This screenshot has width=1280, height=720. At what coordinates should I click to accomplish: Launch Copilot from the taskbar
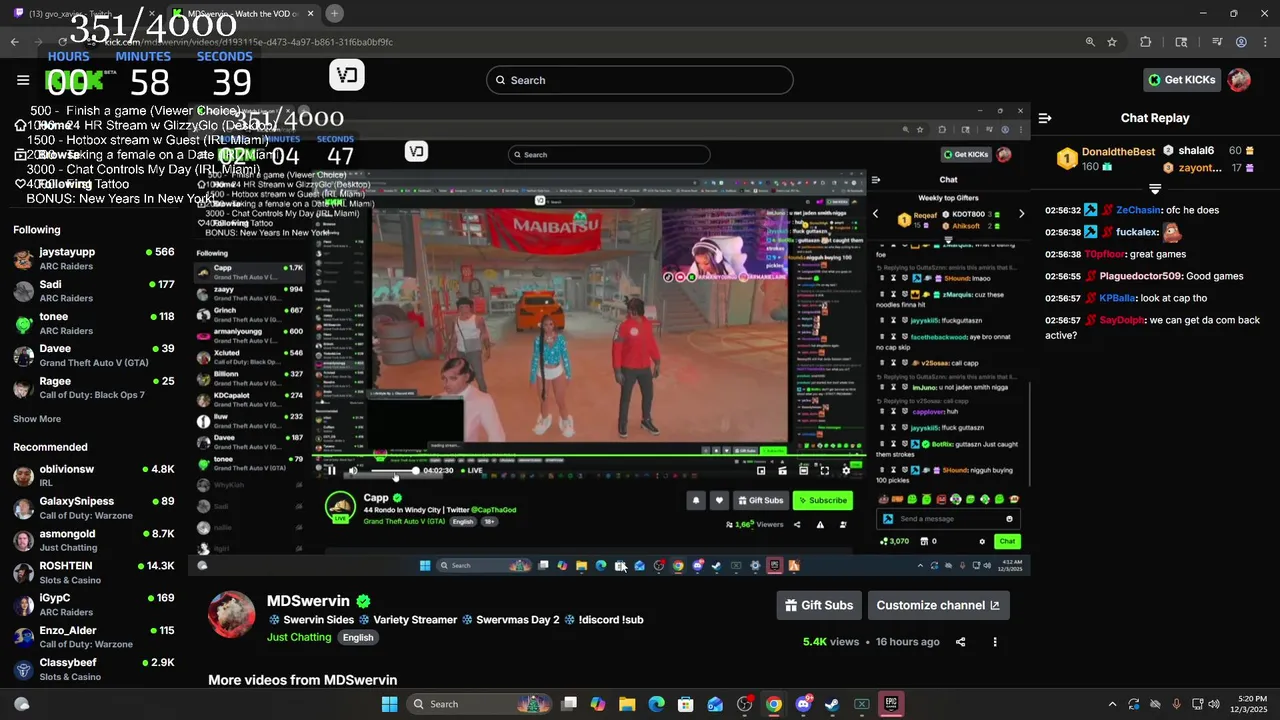click(x=598, y=704)
